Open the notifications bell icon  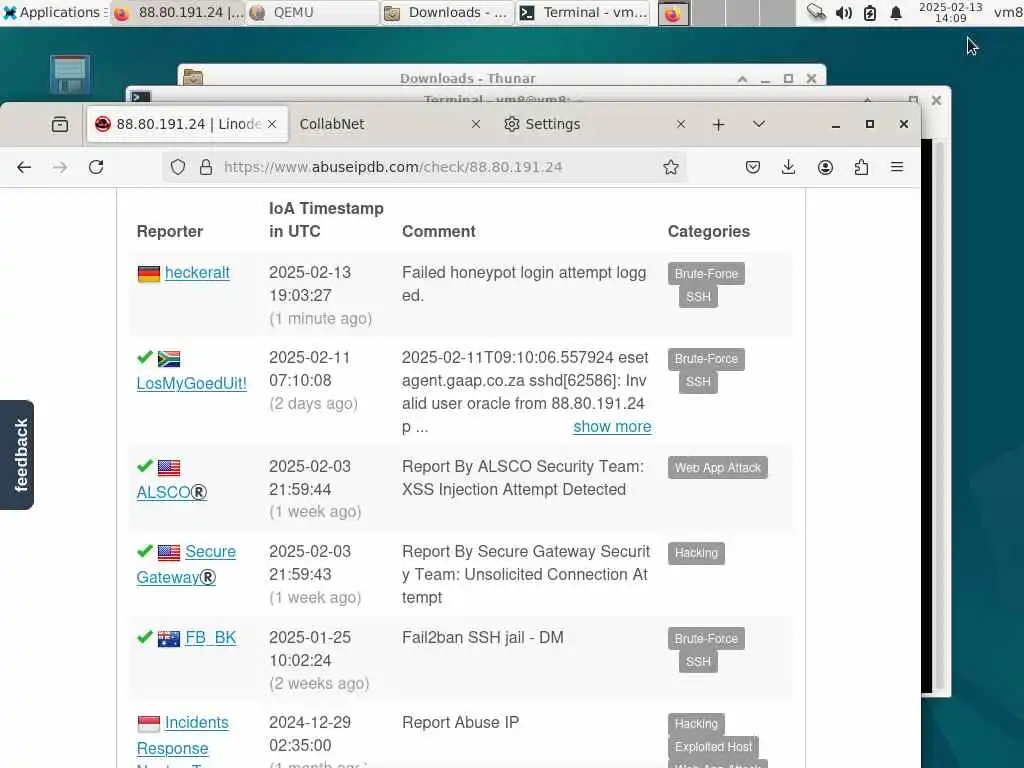(896, 12)
